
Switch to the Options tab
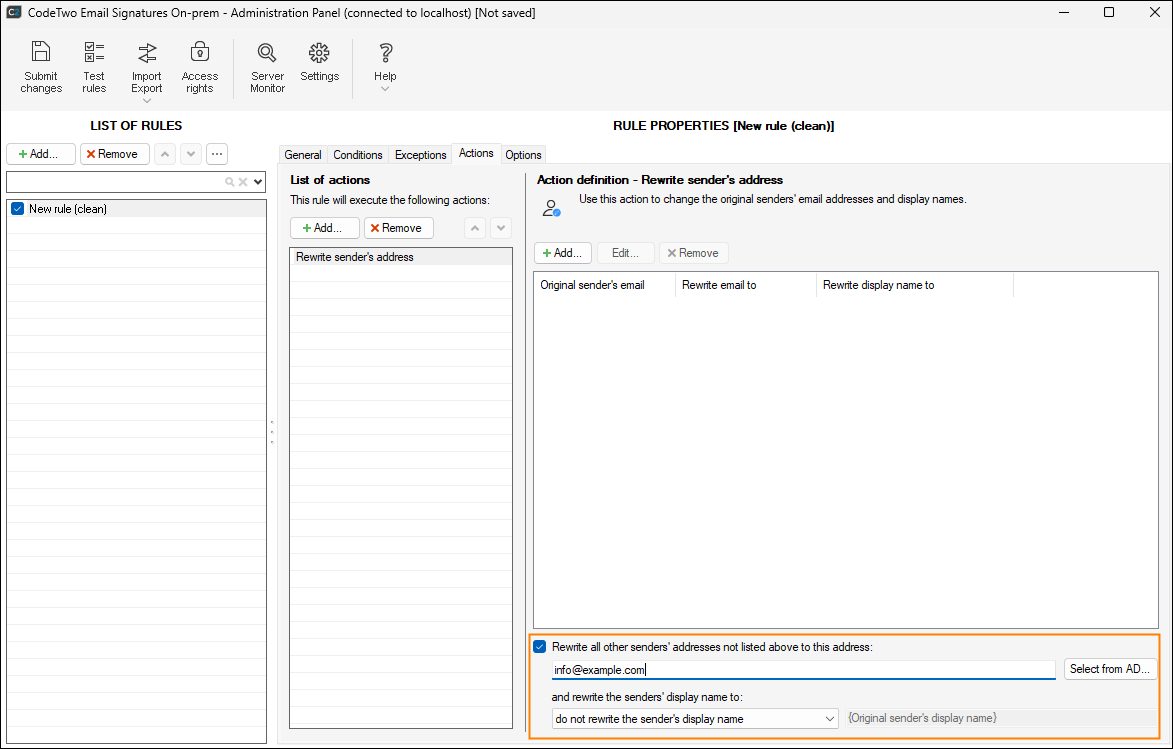(x=523, y=155)
